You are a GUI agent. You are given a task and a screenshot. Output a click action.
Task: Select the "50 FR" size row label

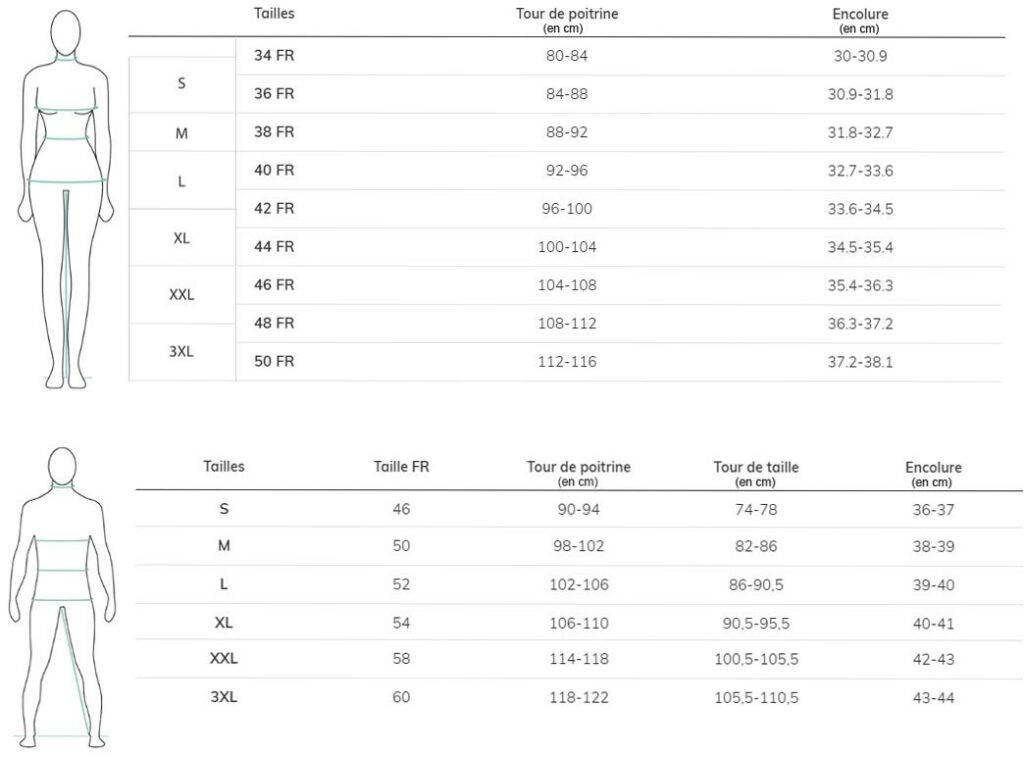(x=274, y=362)
